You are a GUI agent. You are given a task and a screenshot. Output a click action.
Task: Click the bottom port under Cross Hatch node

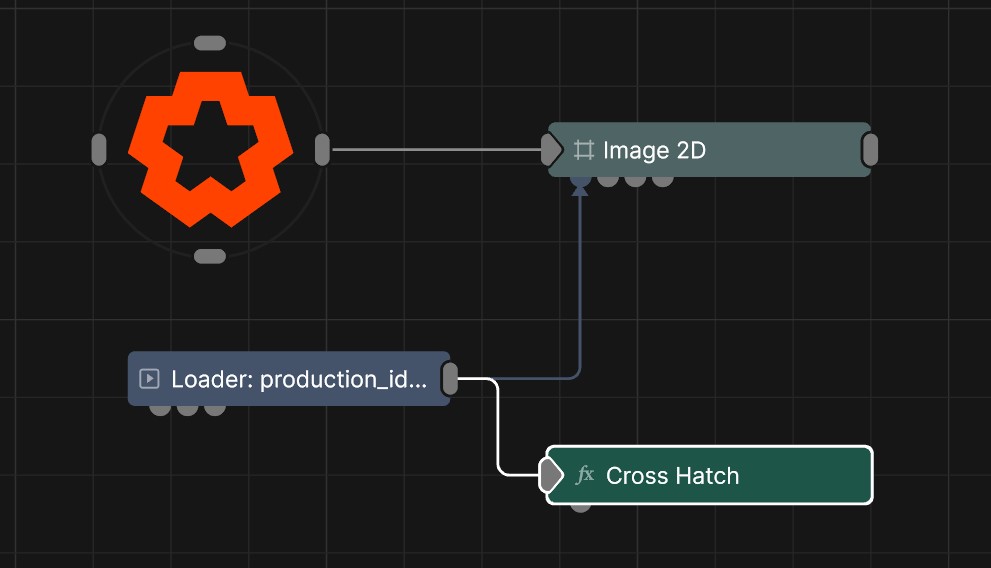580,506
